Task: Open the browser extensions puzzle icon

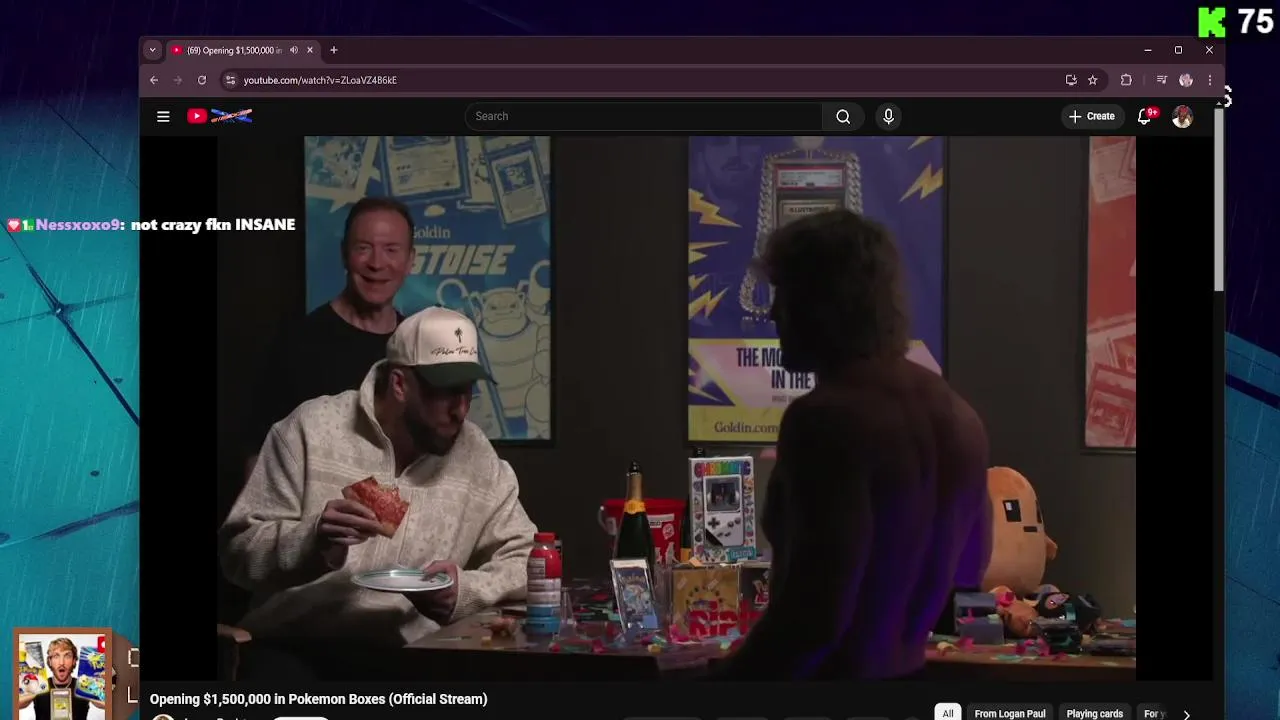Action: coord(1126,80)
